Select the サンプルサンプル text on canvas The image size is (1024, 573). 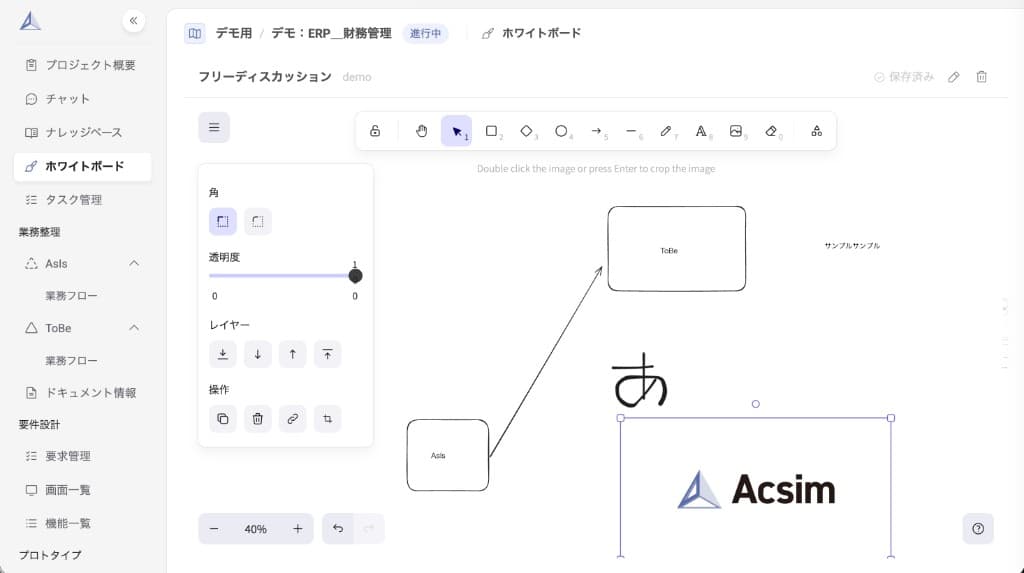point(852,246)
